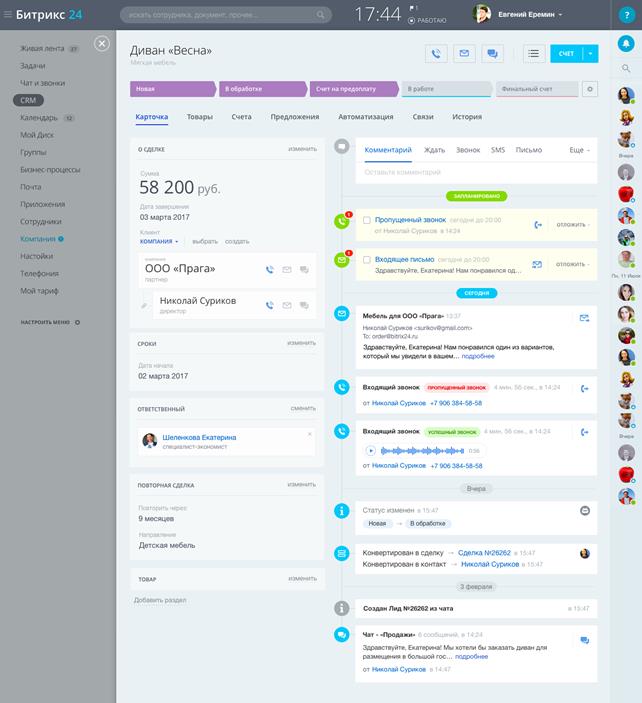
Task: Open отложить dropdown for Пропущенный звонок
Action: pos(573,224)
